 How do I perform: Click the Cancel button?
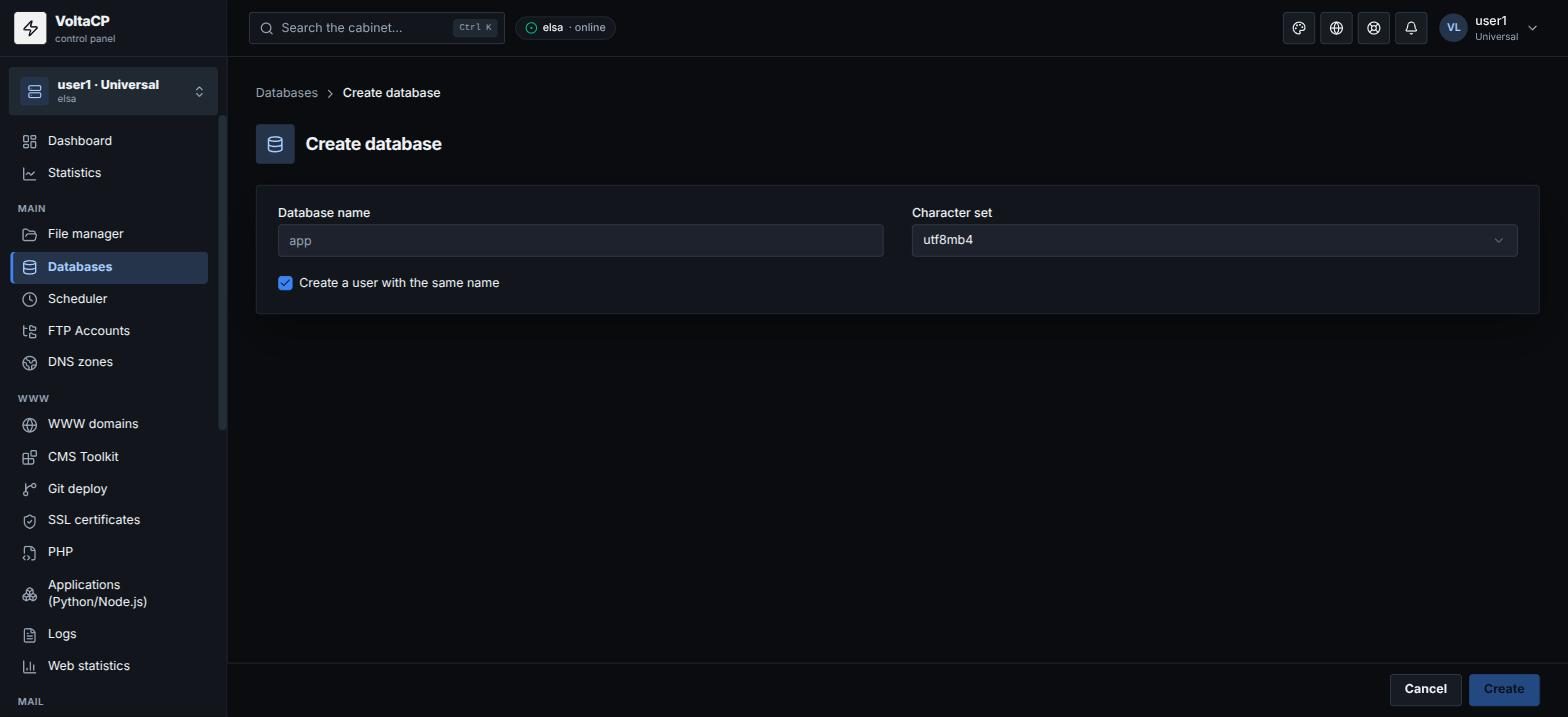1425,689
